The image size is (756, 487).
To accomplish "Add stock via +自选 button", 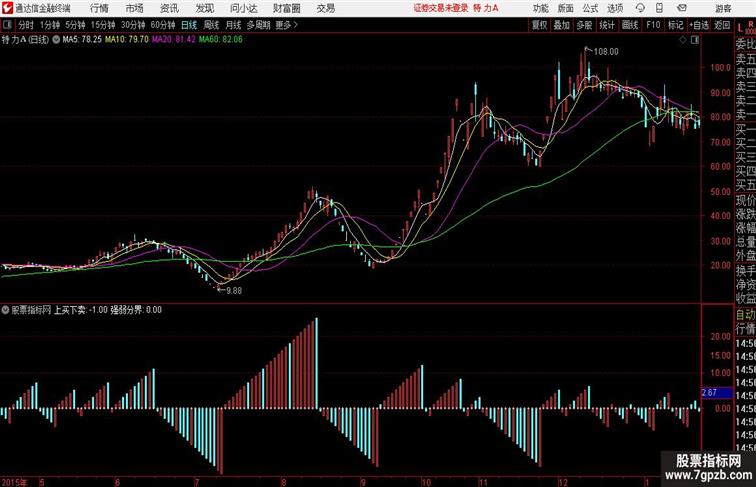I will [699, 25].
